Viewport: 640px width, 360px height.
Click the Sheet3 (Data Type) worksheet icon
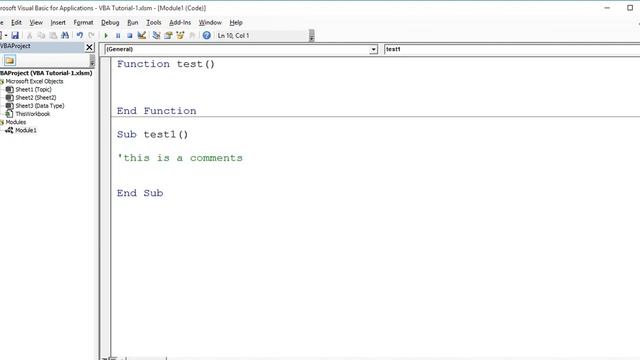9,106
